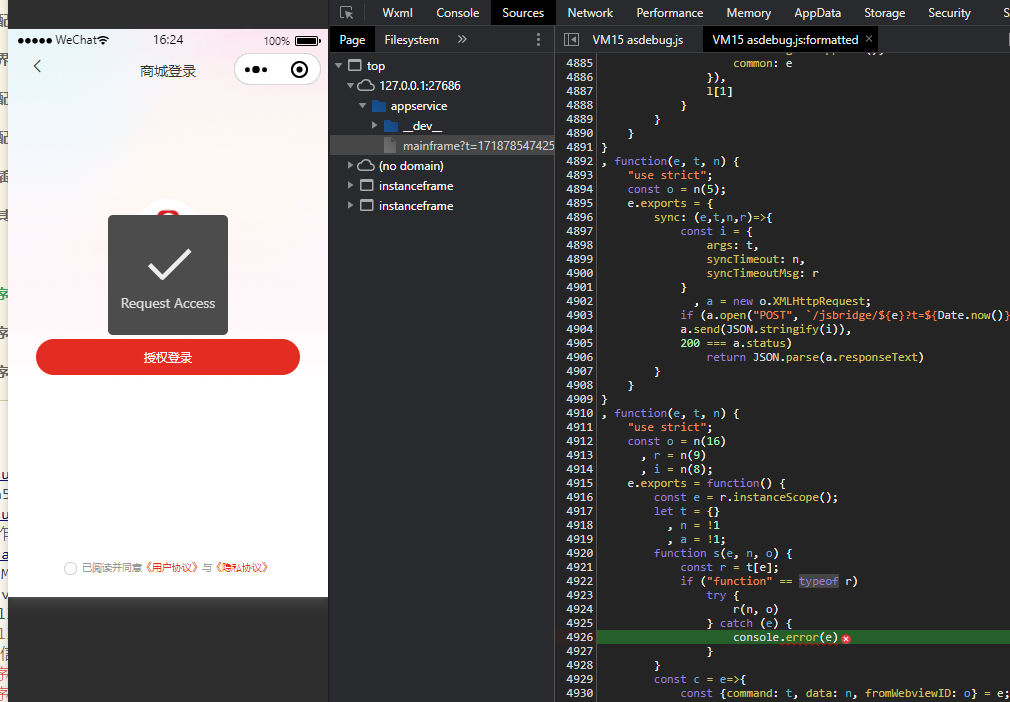Open the Storage tab
Screen dimensions: 1010x702
coord(884,13)
